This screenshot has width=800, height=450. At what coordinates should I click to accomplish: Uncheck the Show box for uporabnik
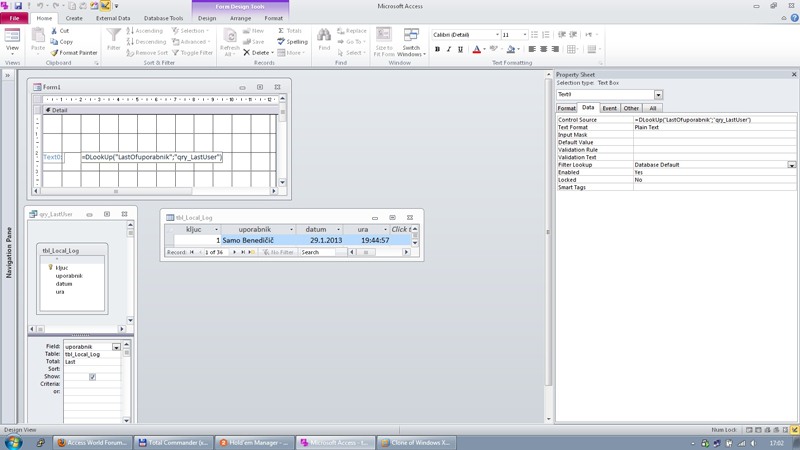click(x=92, y=377)
